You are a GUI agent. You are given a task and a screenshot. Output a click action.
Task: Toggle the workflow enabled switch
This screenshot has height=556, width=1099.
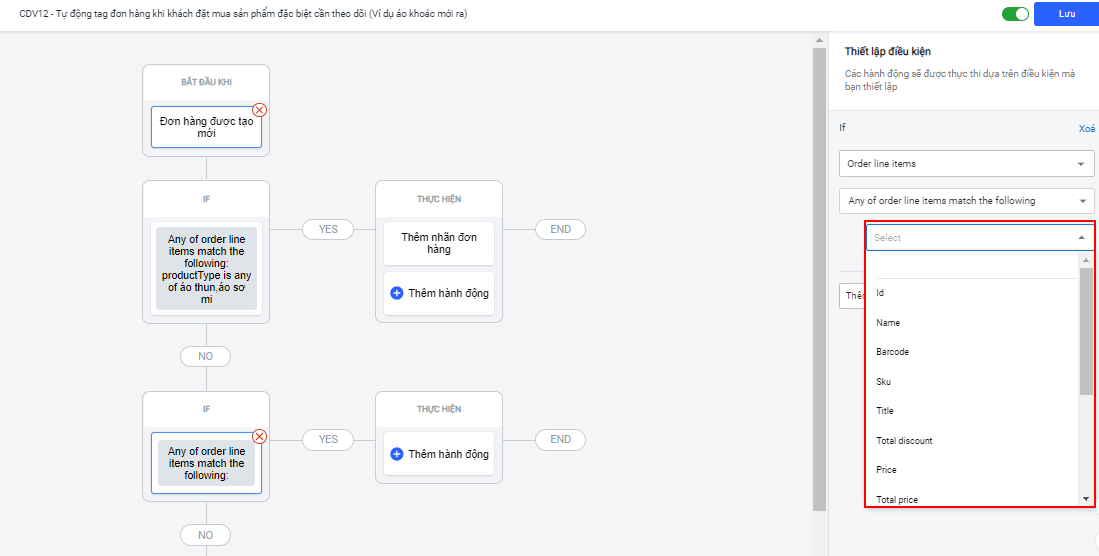click(x=1015, y=14)
